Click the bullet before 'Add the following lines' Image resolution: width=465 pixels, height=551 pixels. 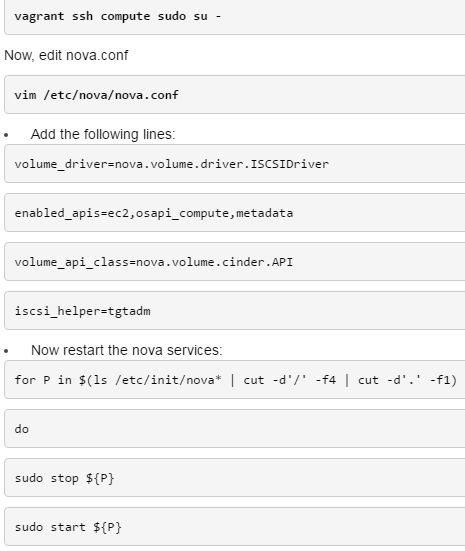[6, 135]
